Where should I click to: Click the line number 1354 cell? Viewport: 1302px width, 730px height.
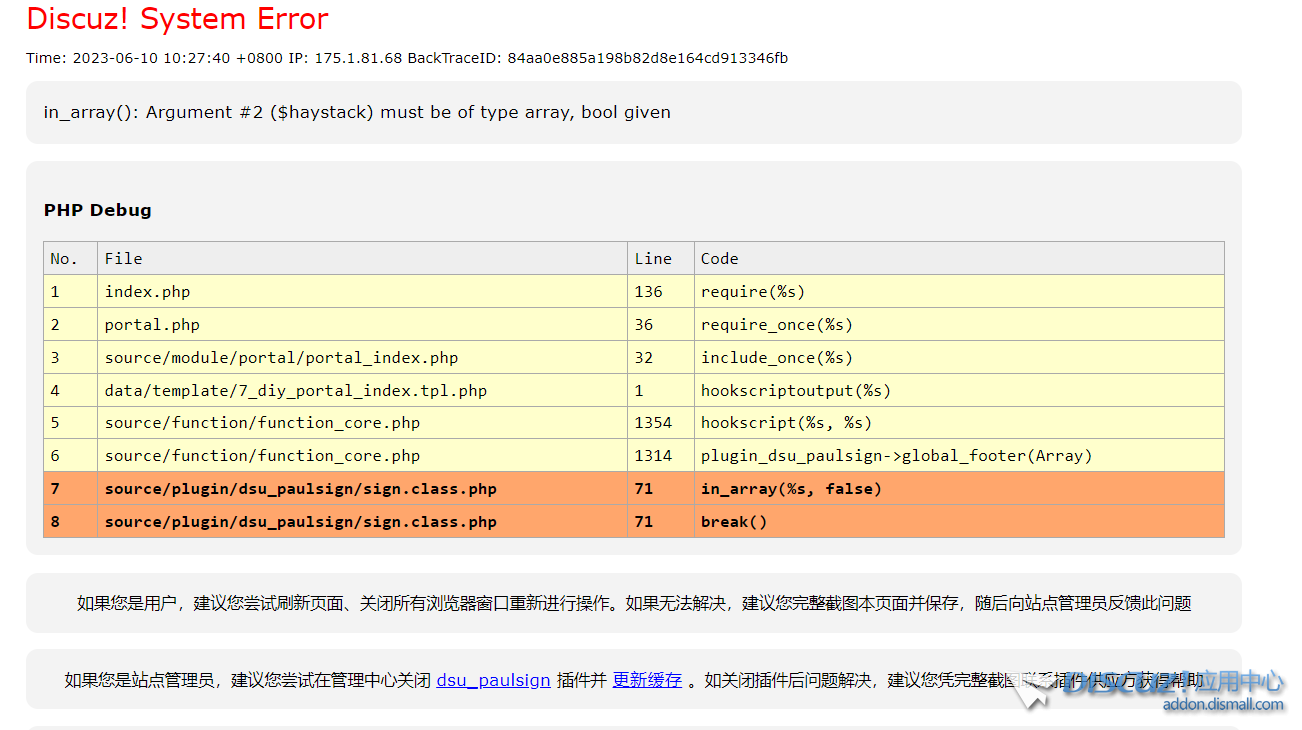[653, 423]
